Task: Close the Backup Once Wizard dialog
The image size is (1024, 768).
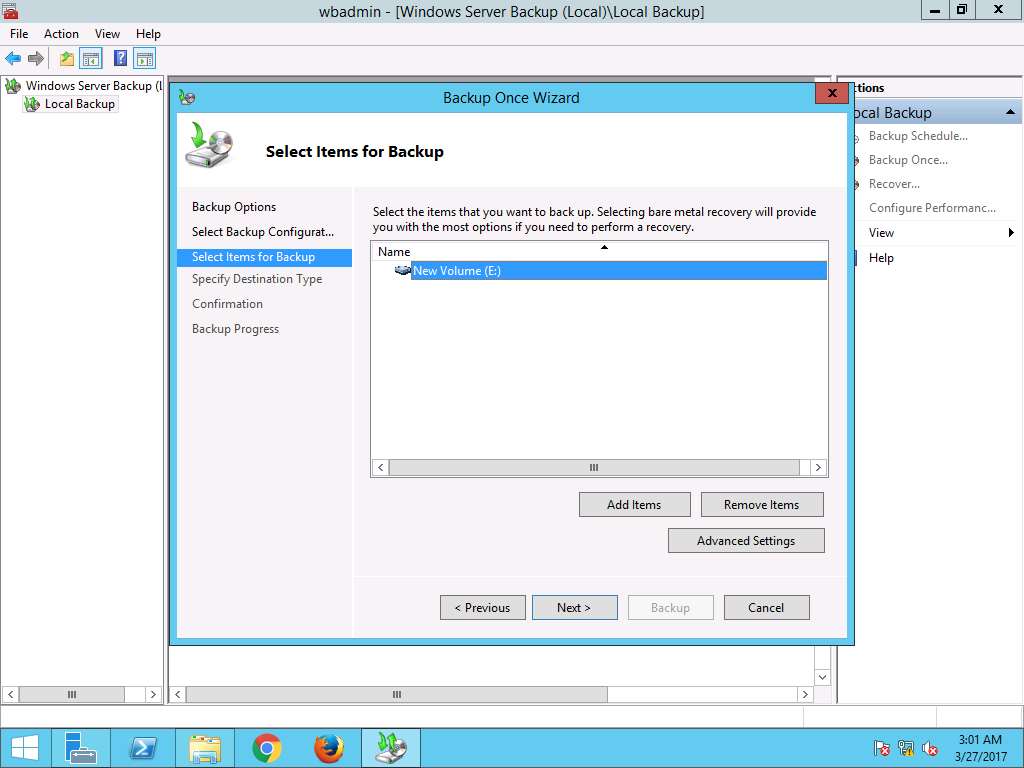Action: pos(831,93)
